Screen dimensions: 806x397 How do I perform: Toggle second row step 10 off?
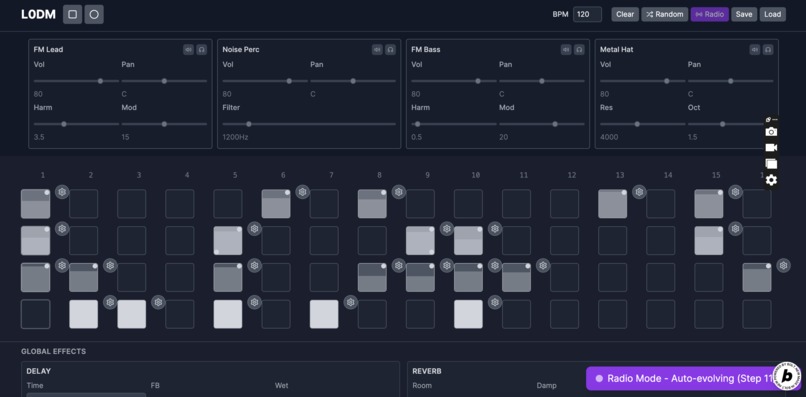[468, 241]
